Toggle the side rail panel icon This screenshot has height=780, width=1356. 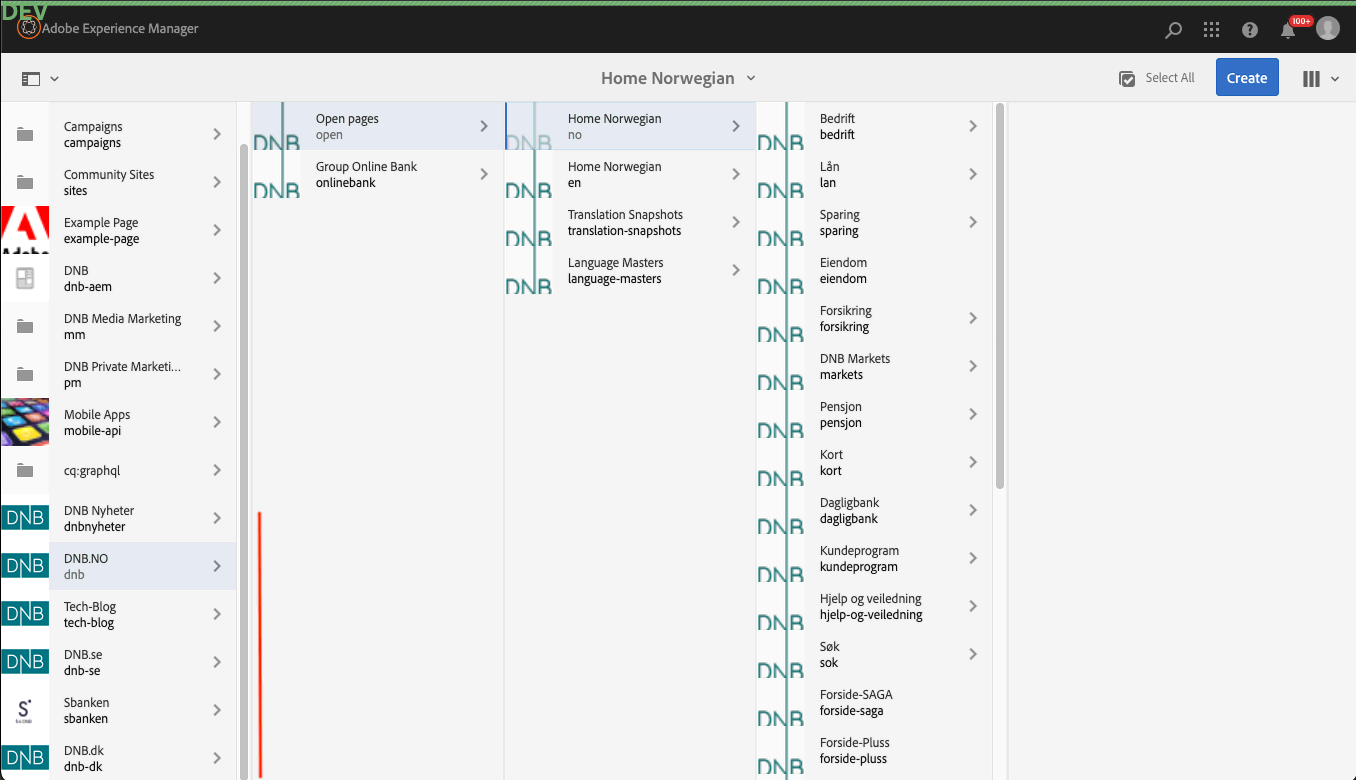[x=31, y=79]
